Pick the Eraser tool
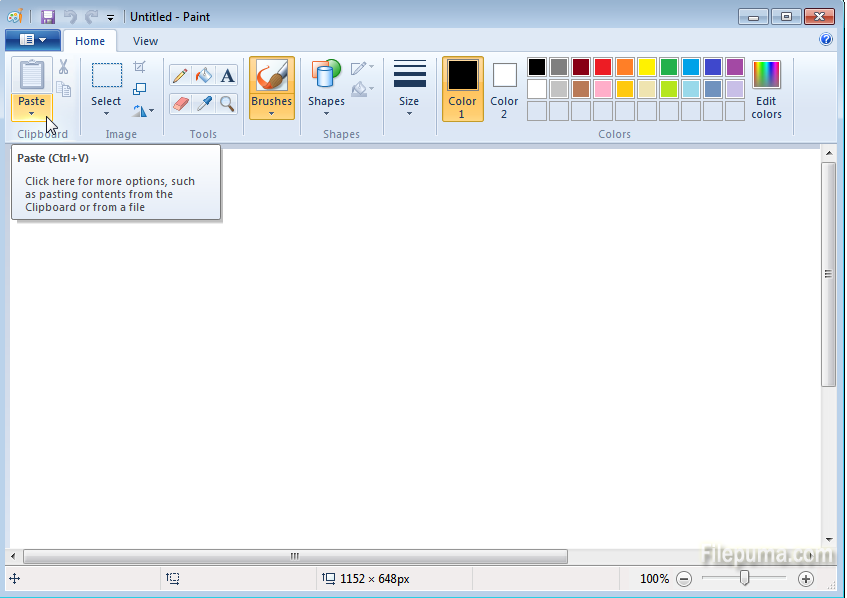847x598 pixels. pos(180,103)
